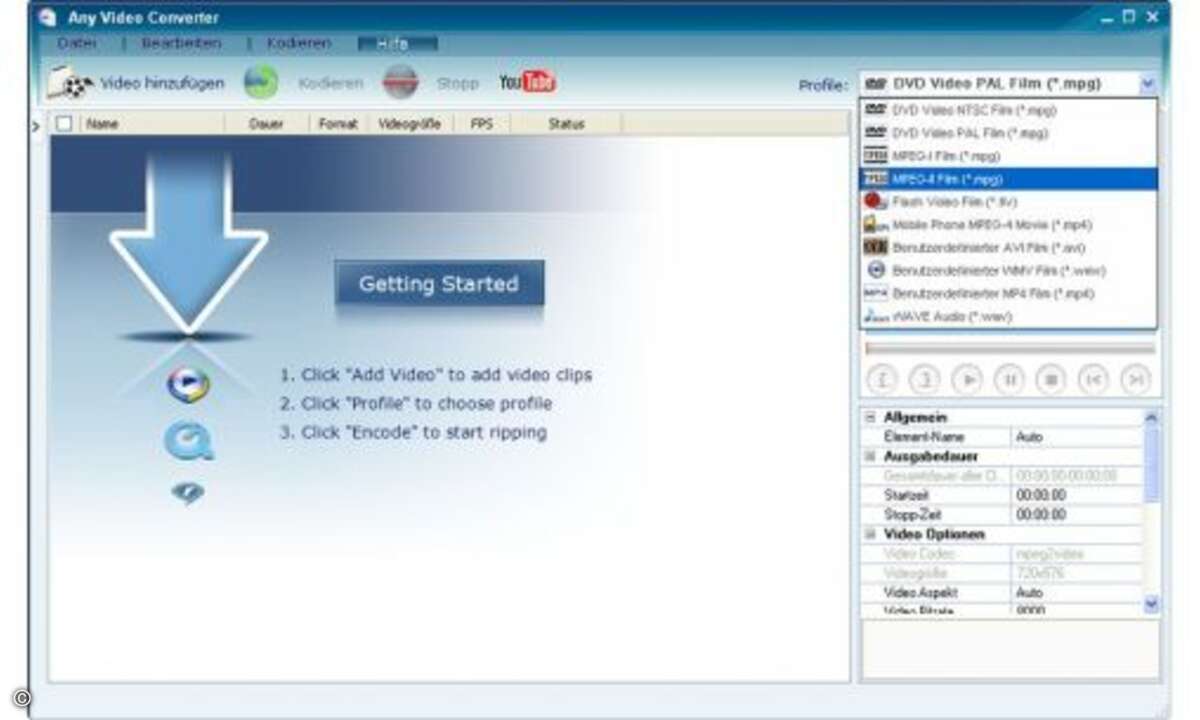Jump to previous with skip-back button
This screenshot has height=720, width=1200.
click(1093, 380)
